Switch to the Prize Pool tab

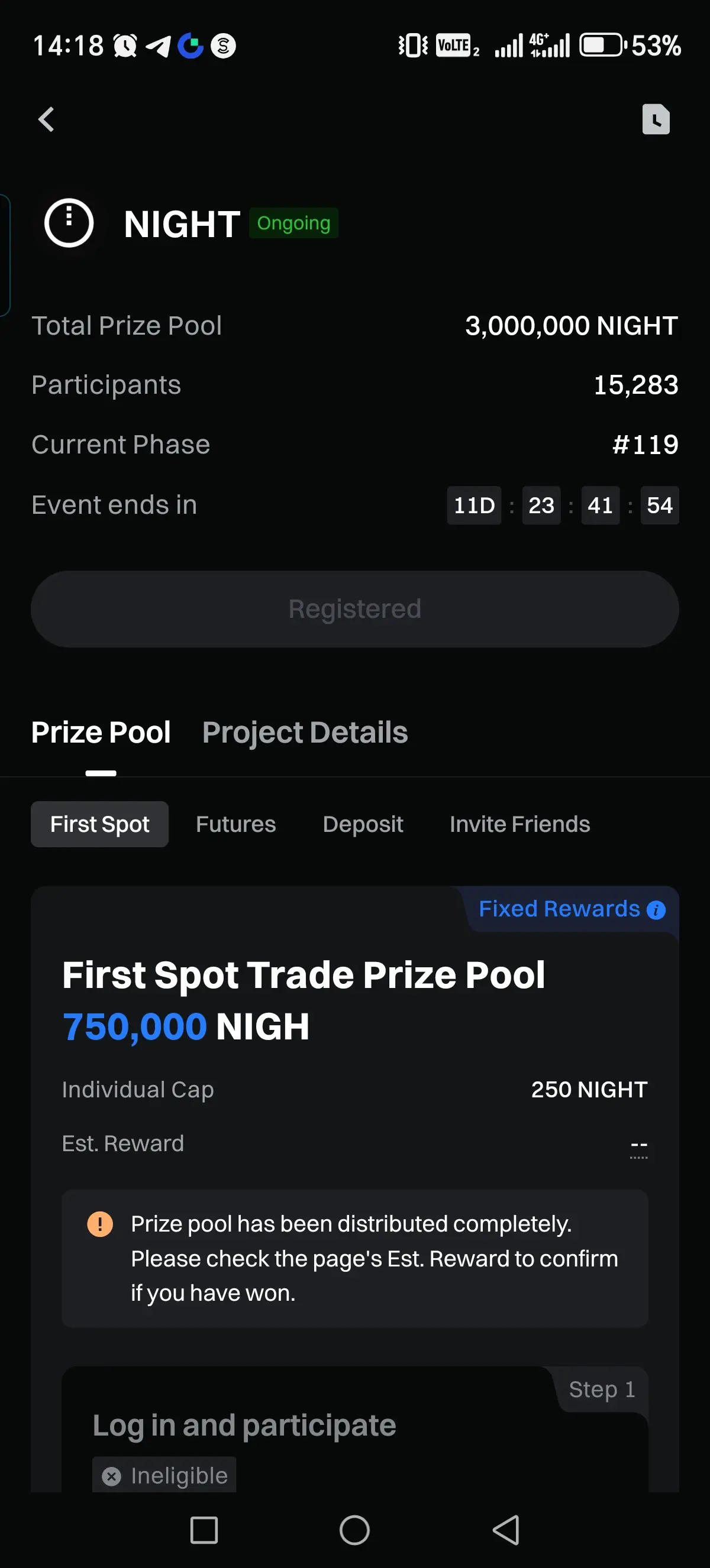pyautogui.click(x=101, y=732)
